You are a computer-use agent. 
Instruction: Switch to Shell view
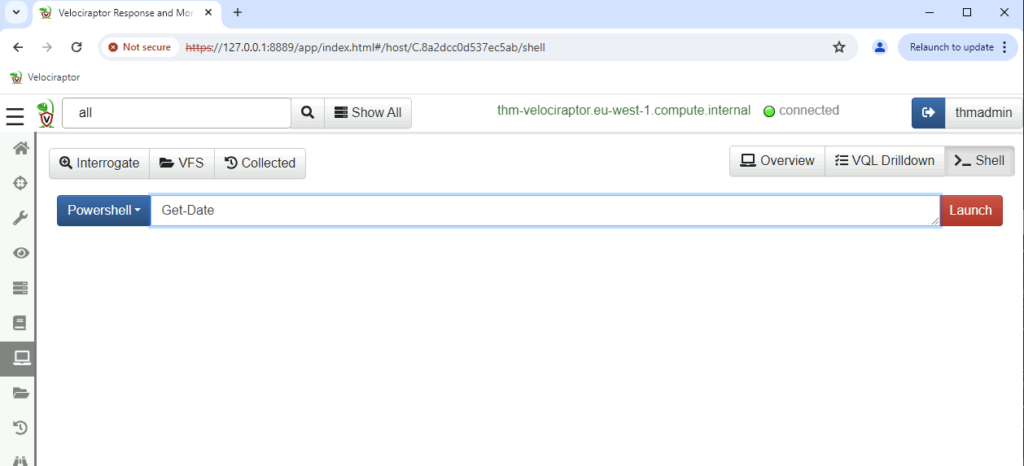[x=980, y=161]
